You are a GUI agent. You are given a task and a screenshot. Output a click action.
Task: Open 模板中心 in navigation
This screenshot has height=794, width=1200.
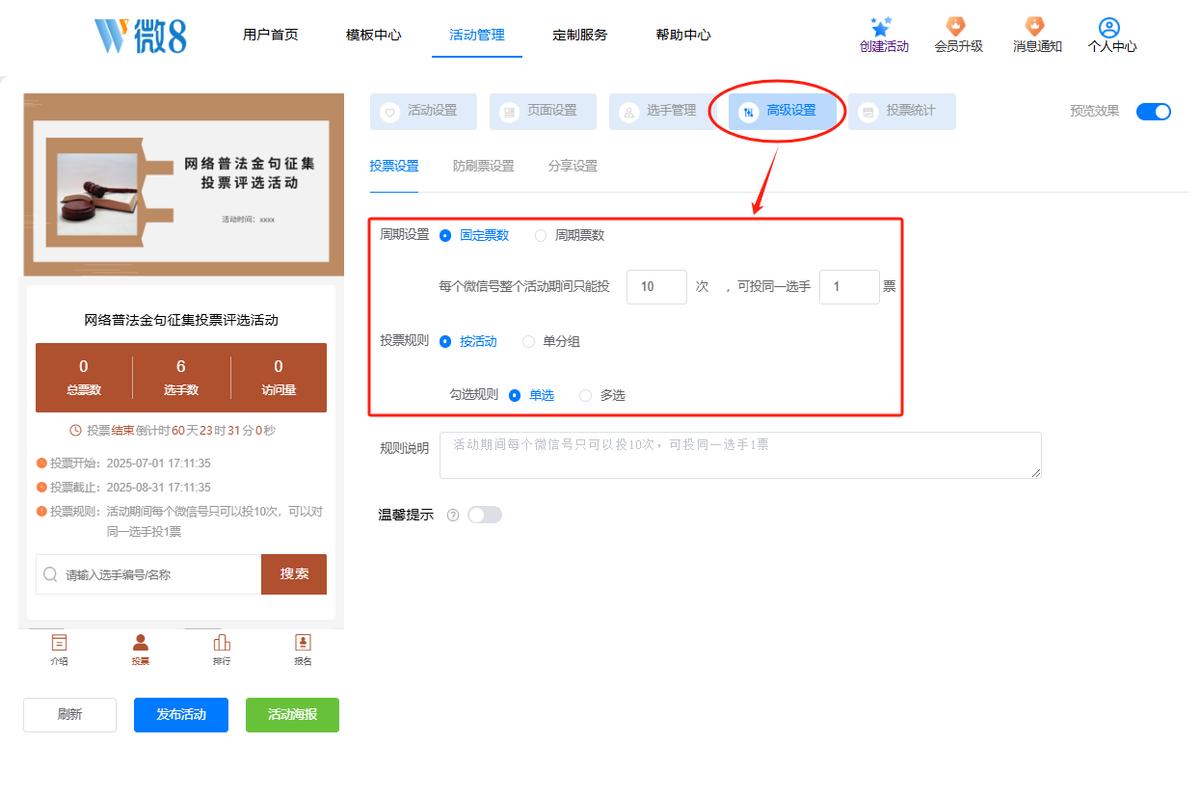click(x=374, y=35)
